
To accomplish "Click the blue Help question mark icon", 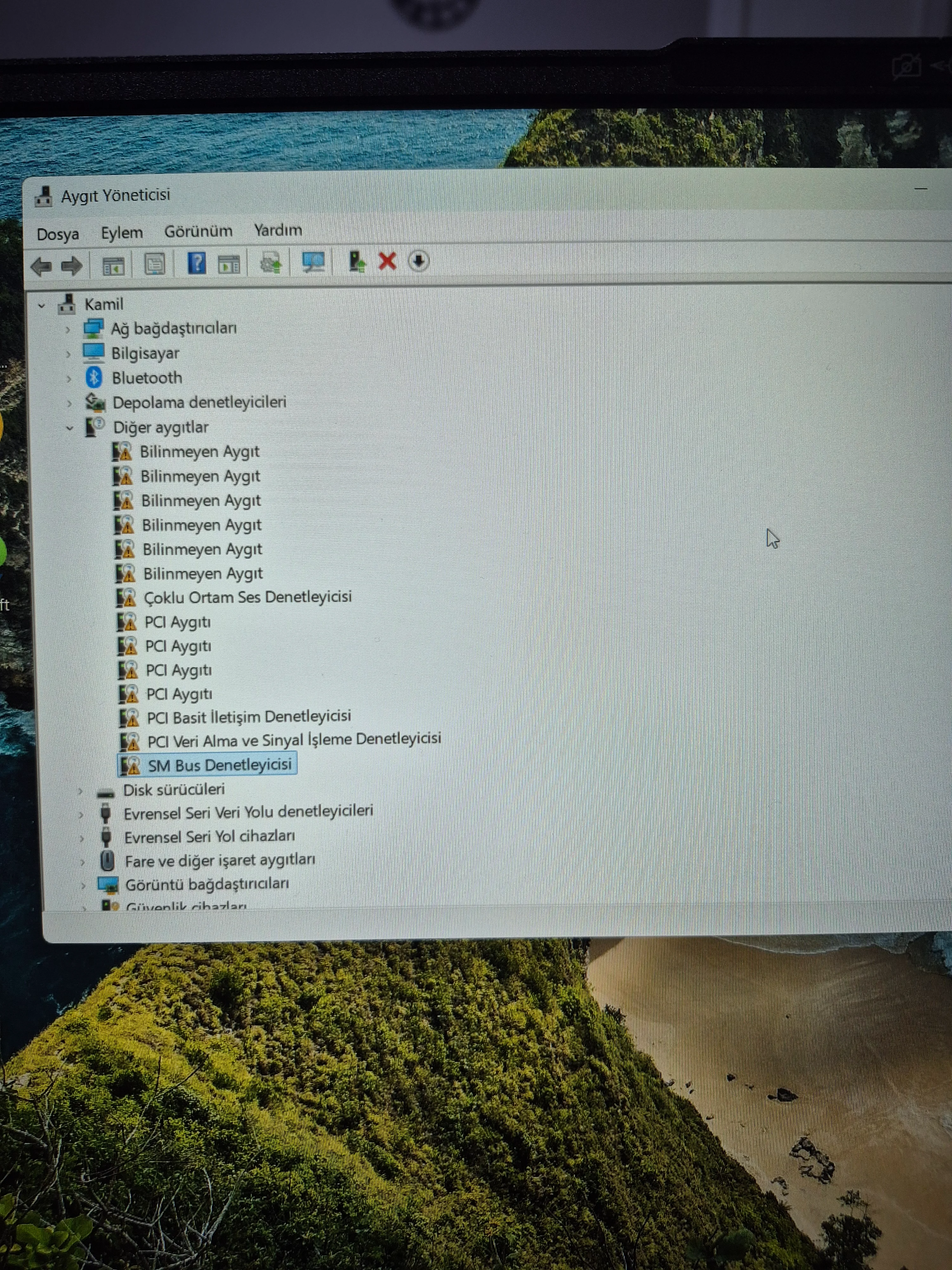I will [197, 264].
